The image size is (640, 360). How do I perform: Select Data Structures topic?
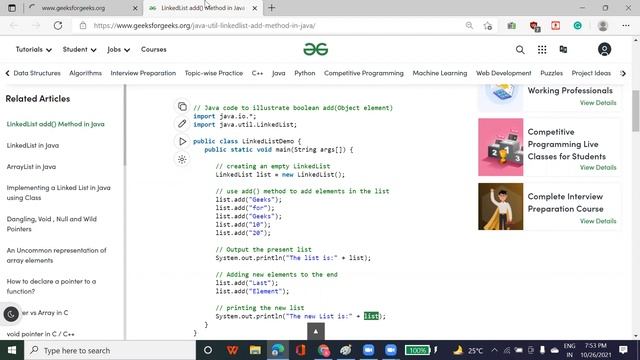click(x=37, y=73)
